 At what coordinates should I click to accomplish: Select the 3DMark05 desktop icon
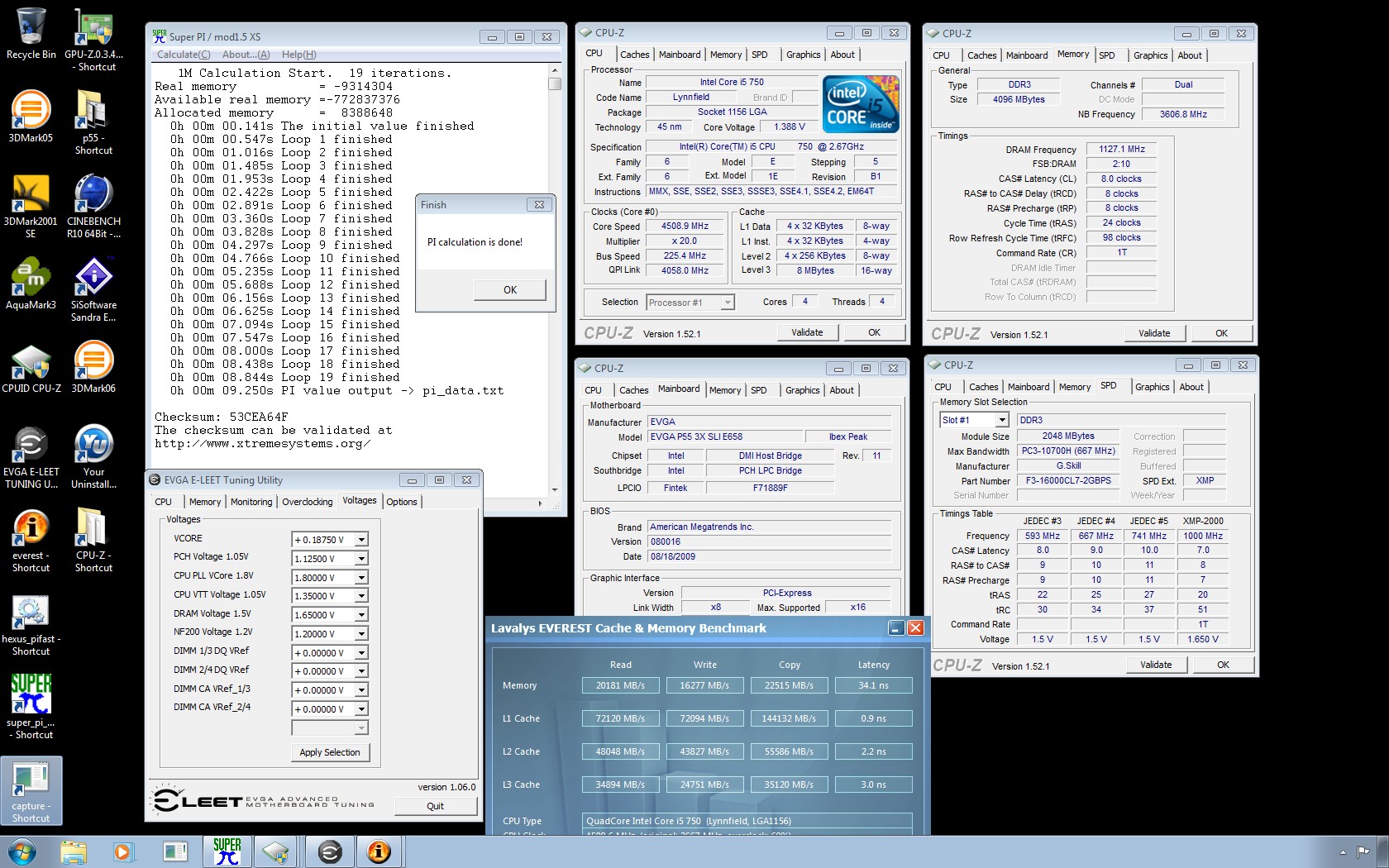click(31, 117)
